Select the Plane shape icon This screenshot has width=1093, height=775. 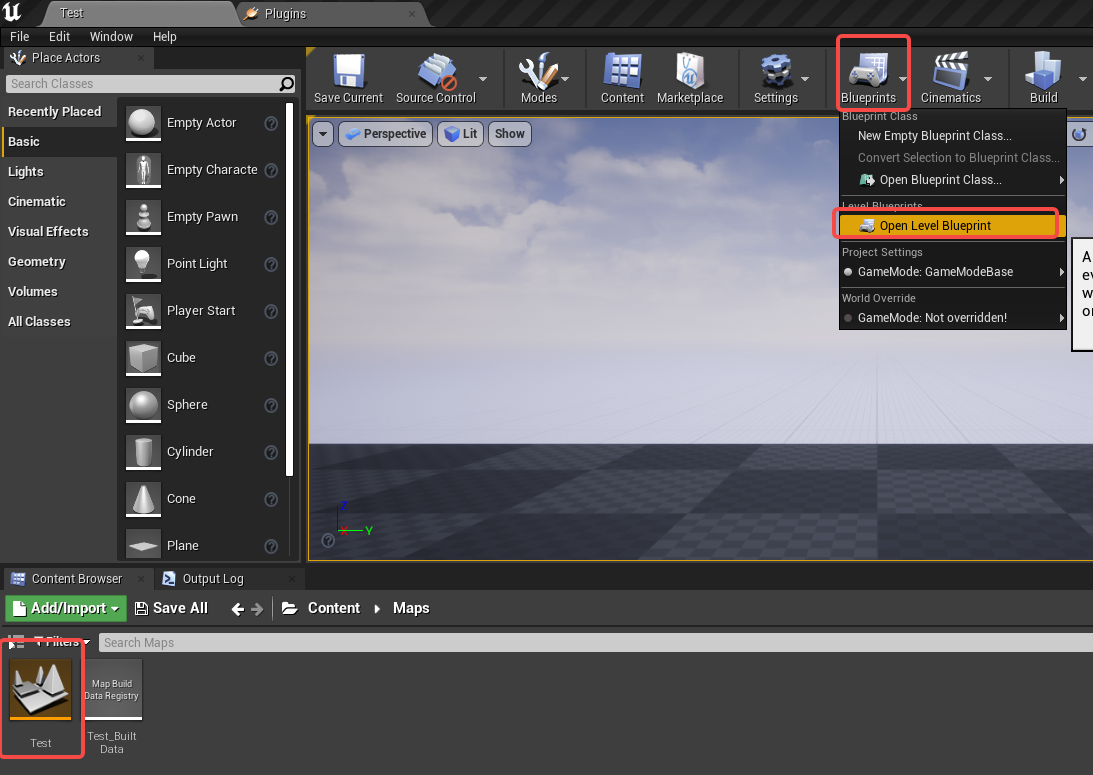click(143, 544)
